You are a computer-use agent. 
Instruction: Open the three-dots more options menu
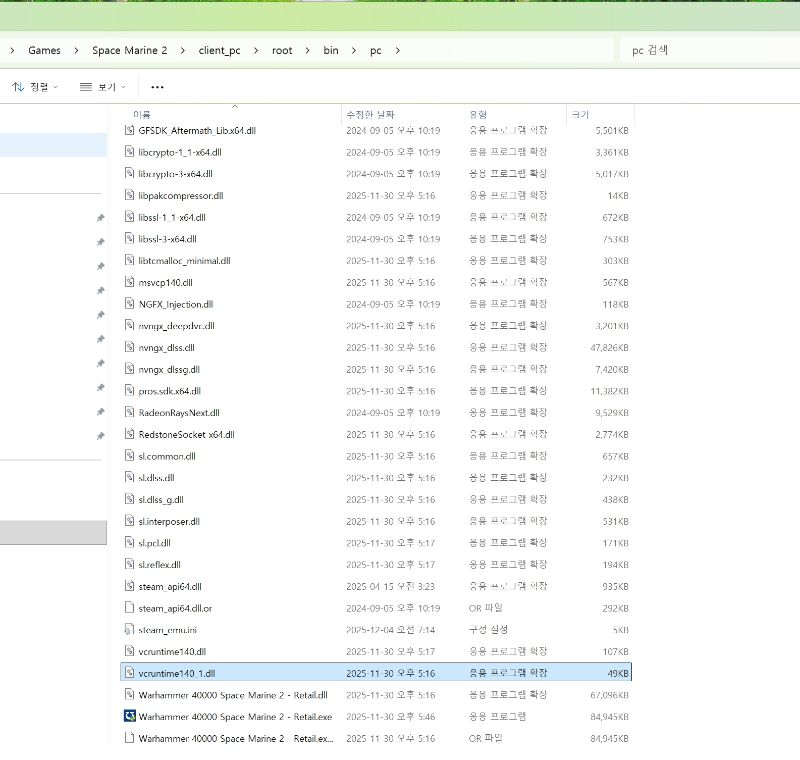click(x=157, y=87)
